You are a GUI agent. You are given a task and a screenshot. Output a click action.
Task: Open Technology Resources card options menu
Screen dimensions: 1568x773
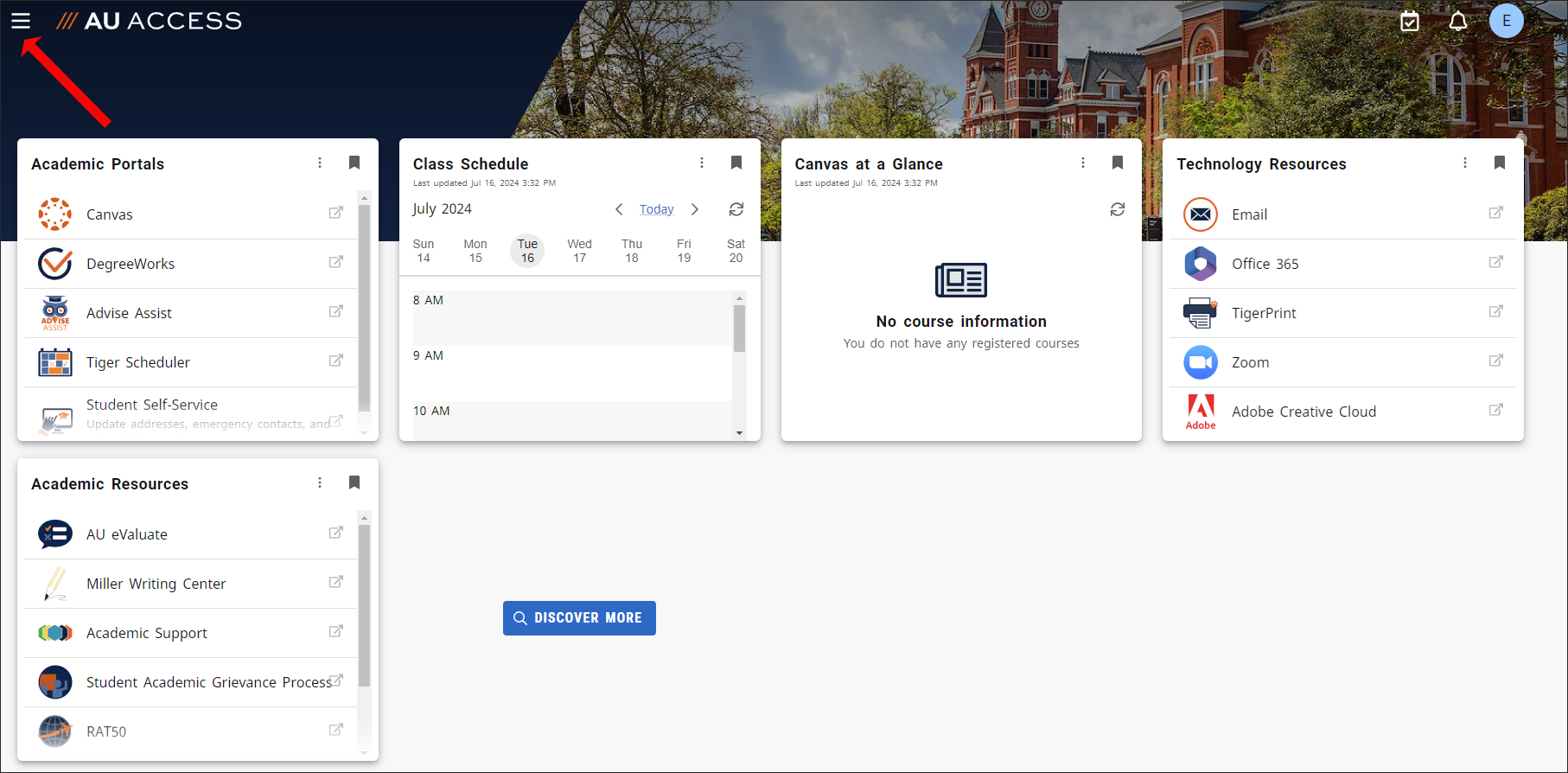(1465, 163)
